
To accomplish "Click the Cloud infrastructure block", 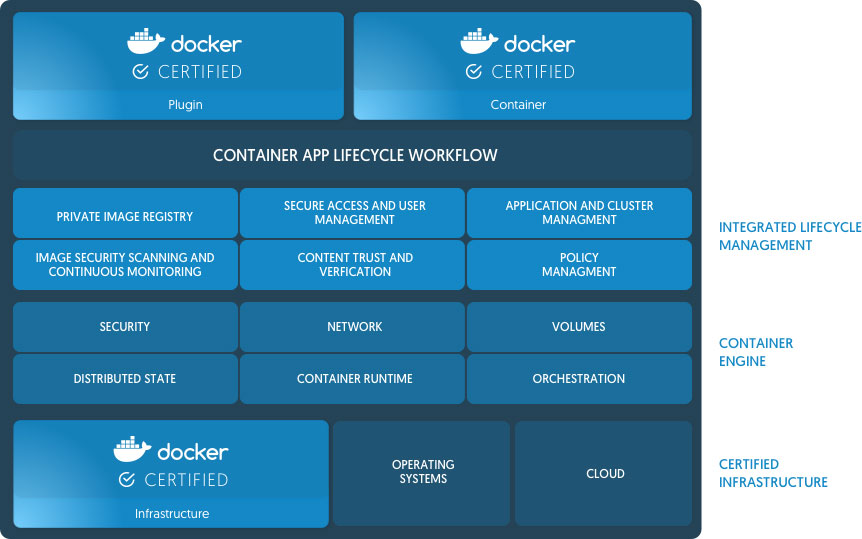I will point(604,473).
